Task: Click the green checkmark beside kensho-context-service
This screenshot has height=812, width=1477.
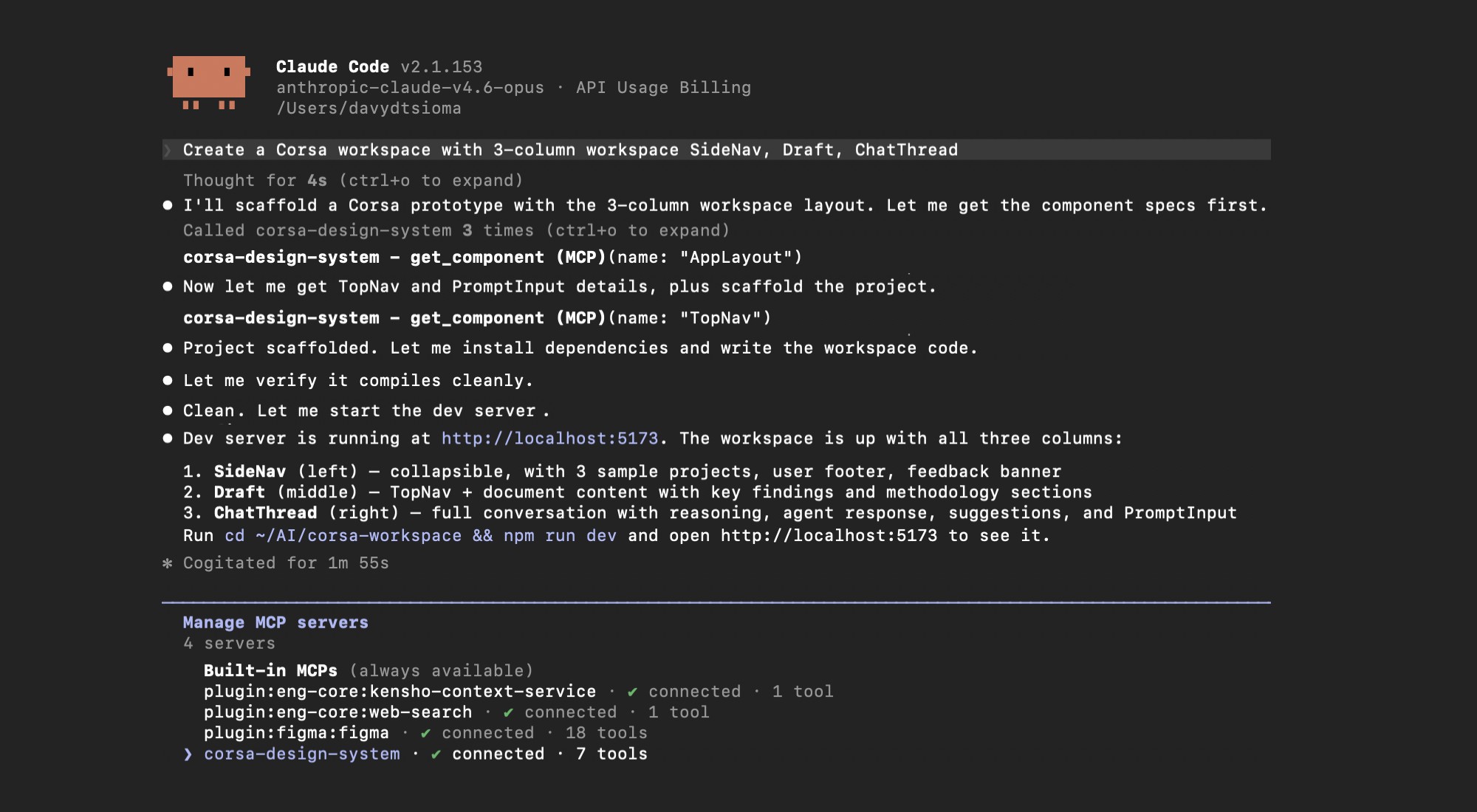Action: [632, 692]
